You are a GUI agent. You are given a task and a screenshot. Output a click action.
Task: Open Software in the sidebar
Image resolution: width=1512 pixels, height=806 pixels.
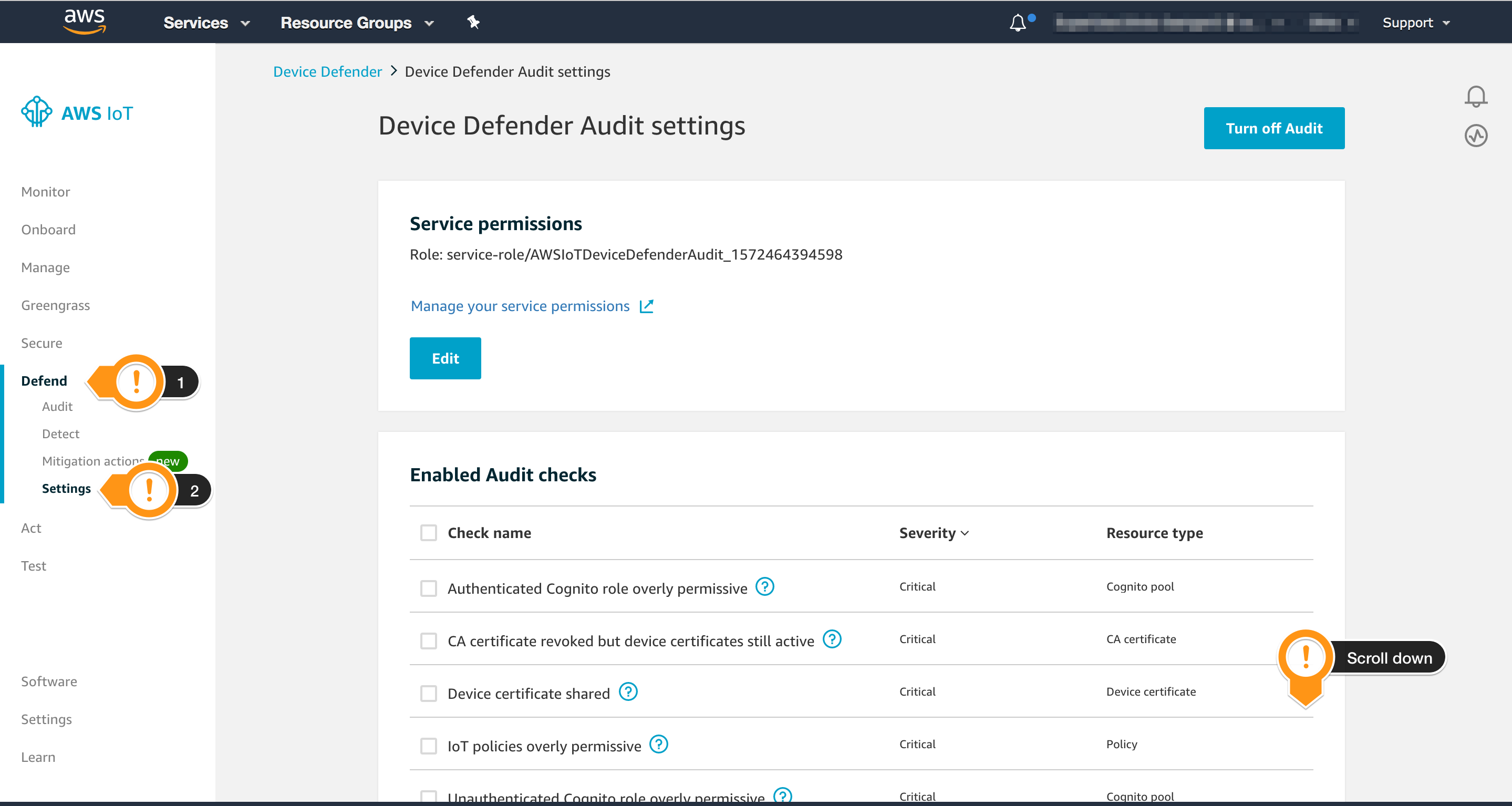pyautogui.click(x=49, y=681)
